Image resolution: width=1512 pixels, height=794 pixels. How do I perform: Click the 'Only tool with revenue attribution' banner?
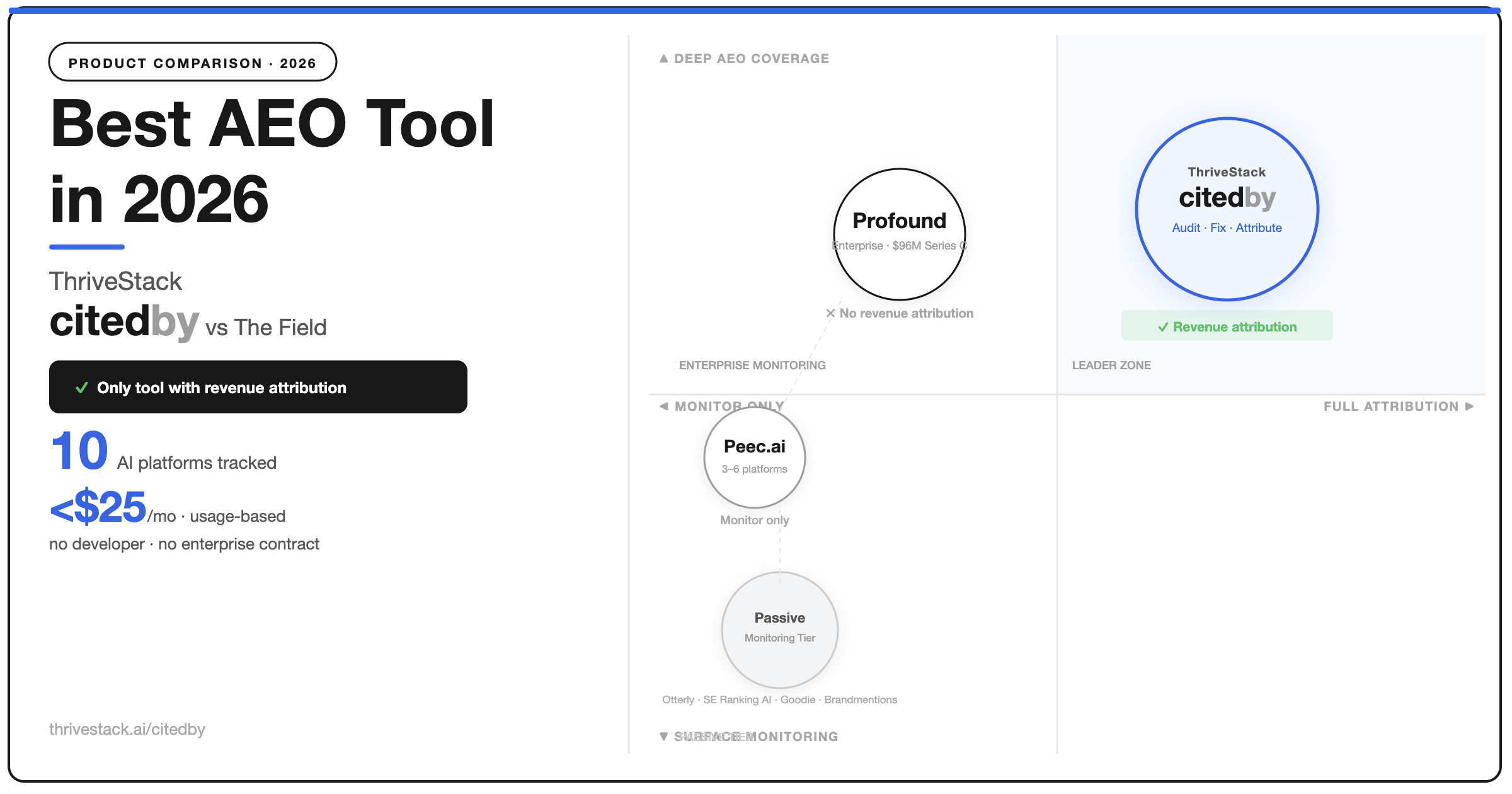click(258, 387)
